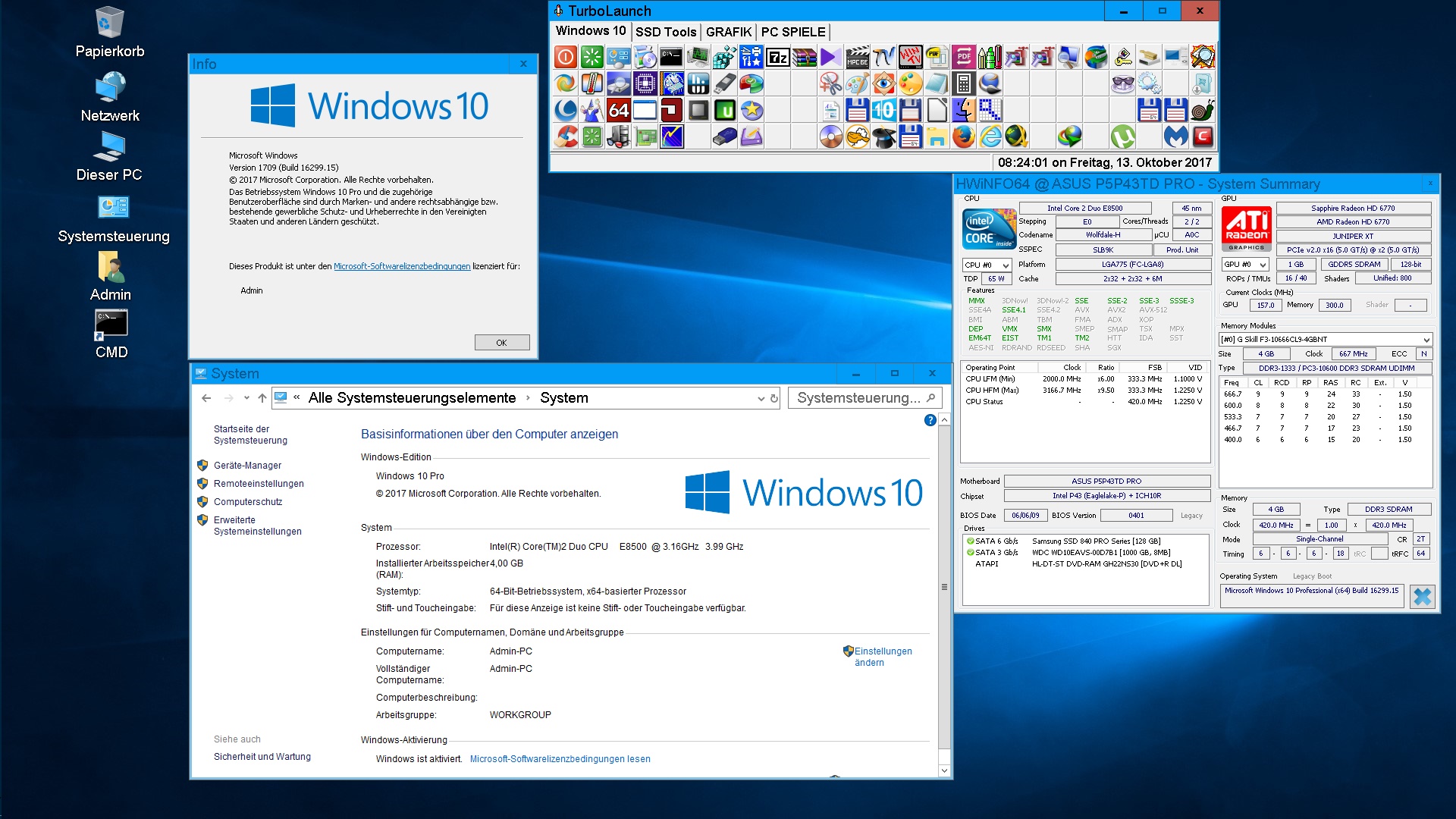Go to Startseite der Systemsteuerung
Viewport: 1456px width, 819px height.
[x=250, y=435]
